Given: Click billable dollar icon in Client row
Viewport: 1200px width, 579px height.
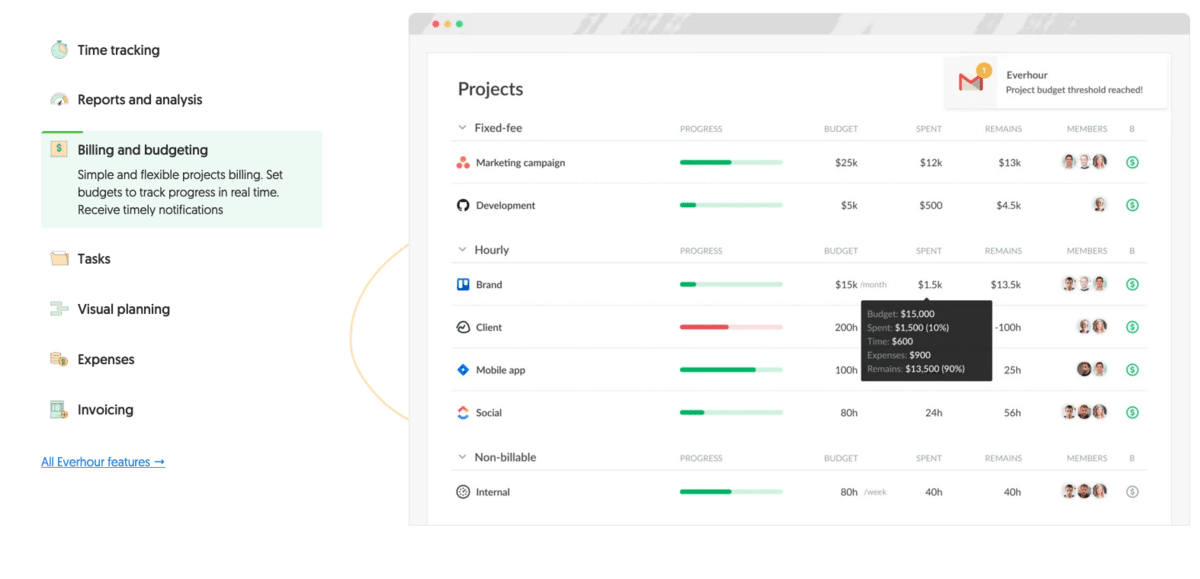Looking at the screenshot, I should click(x=1132, y=327).
